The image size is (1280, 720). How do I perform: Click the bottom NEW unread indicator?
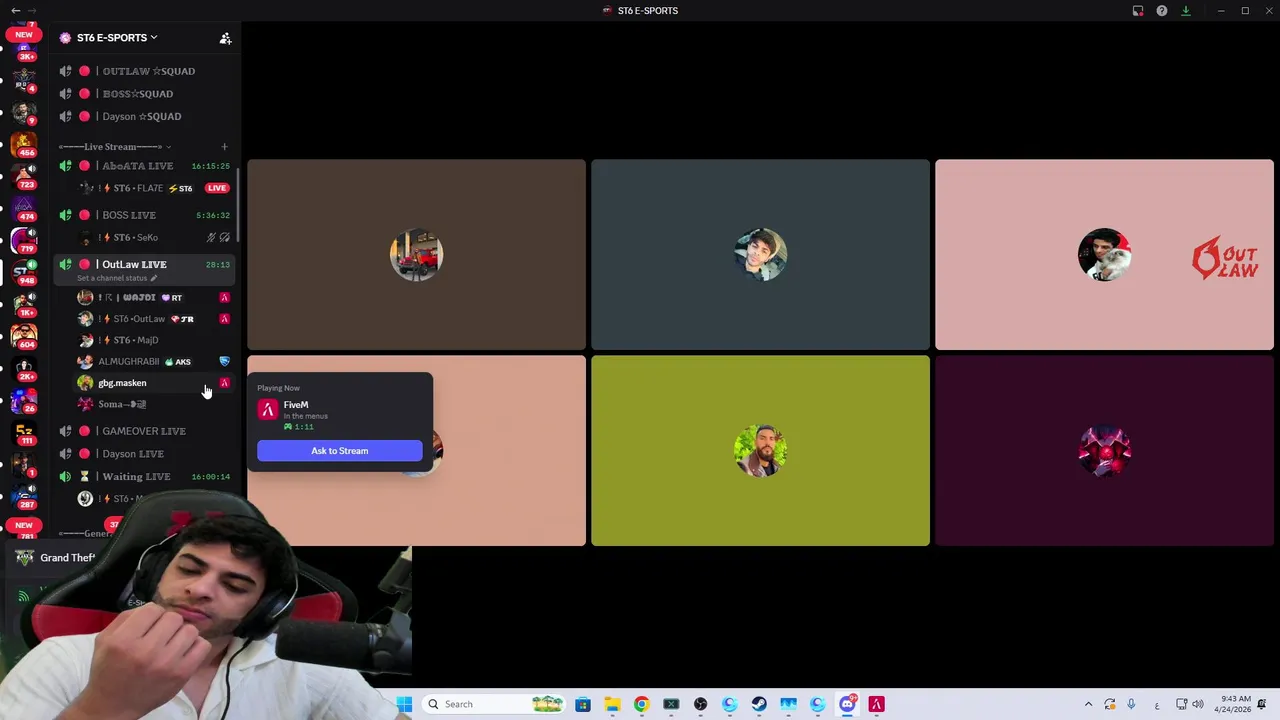click(23, 525)
